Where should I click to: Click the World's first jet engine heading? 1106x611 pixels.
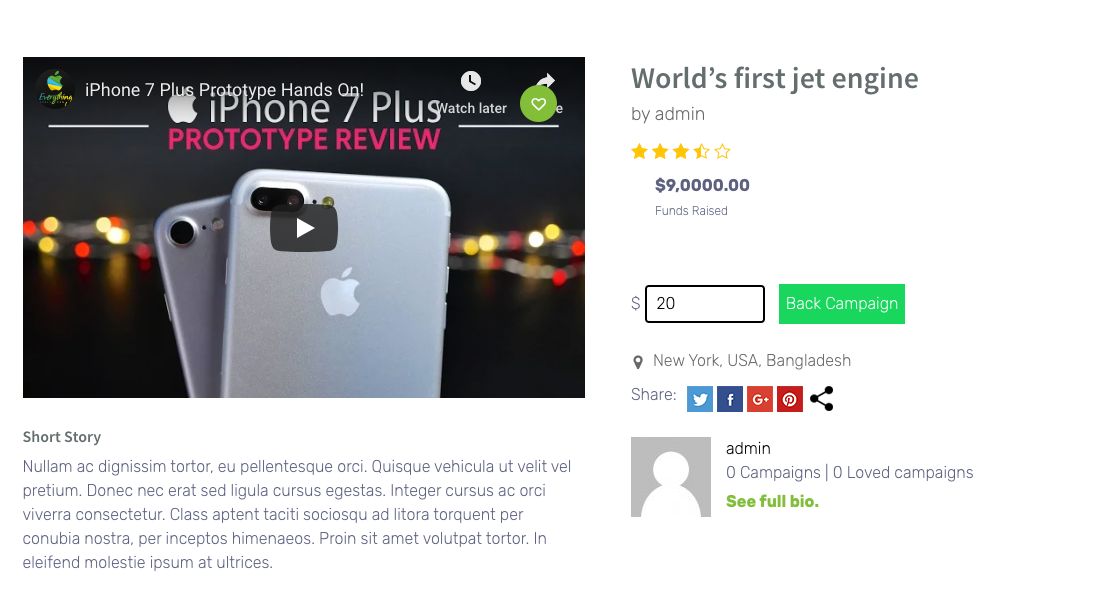pyautogui.click(x=774, y=78)
